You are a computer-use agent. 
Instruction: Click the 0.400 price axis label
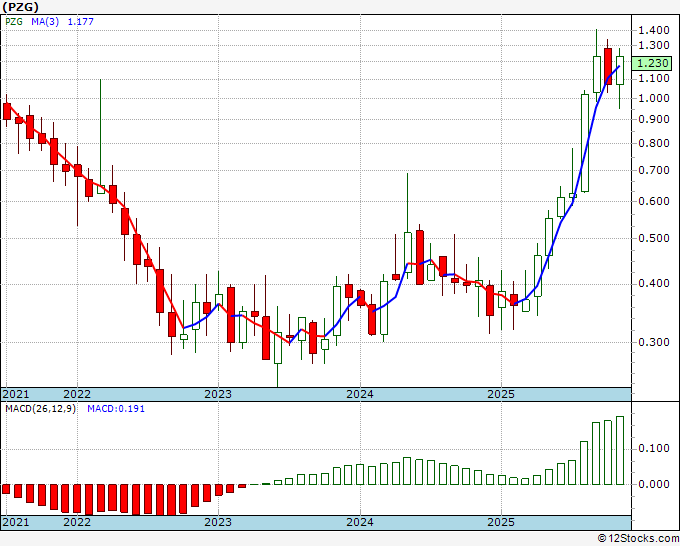pos(654,284)
